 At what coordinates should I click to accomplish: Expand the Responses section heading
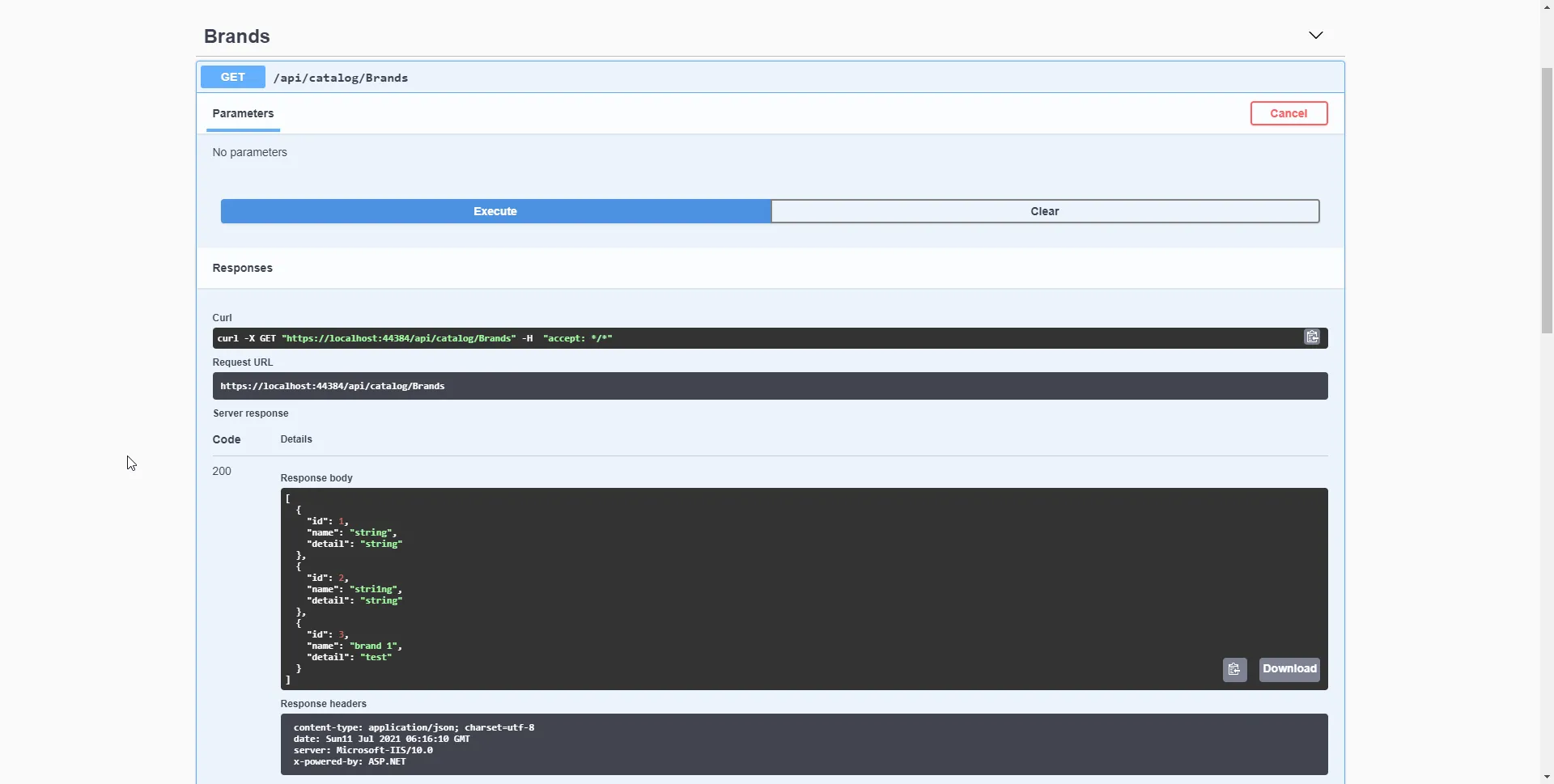[x=242, y=268]
